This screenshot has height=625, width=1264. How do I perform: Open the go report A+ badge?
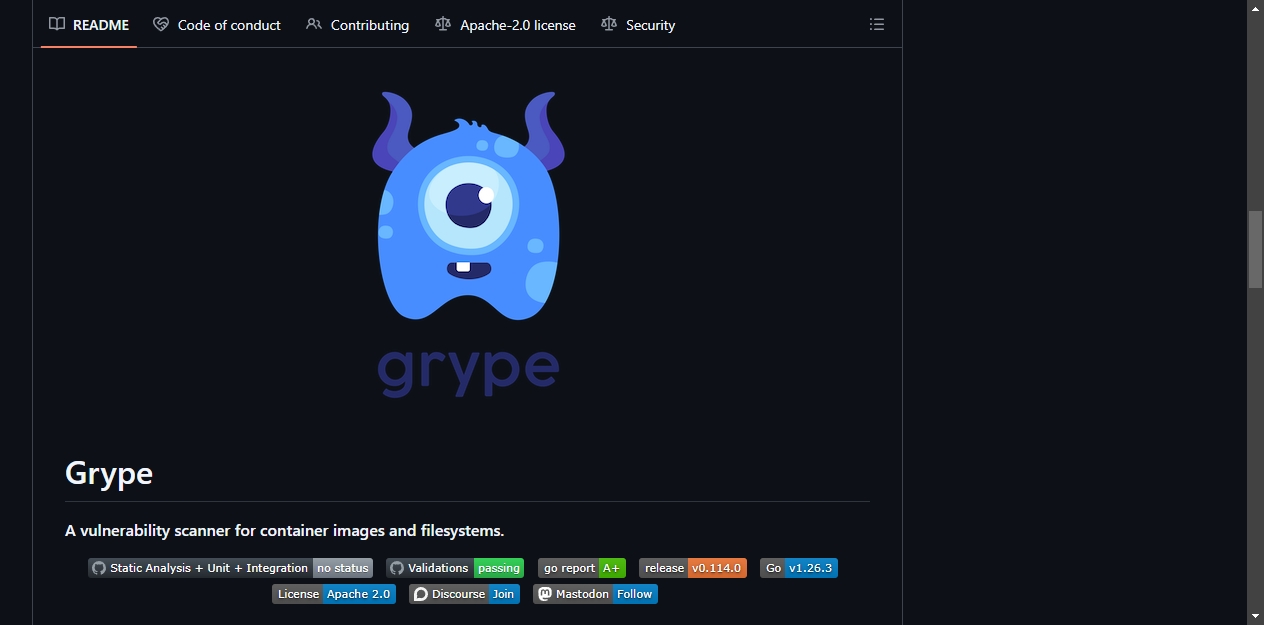tap(582, 568)
